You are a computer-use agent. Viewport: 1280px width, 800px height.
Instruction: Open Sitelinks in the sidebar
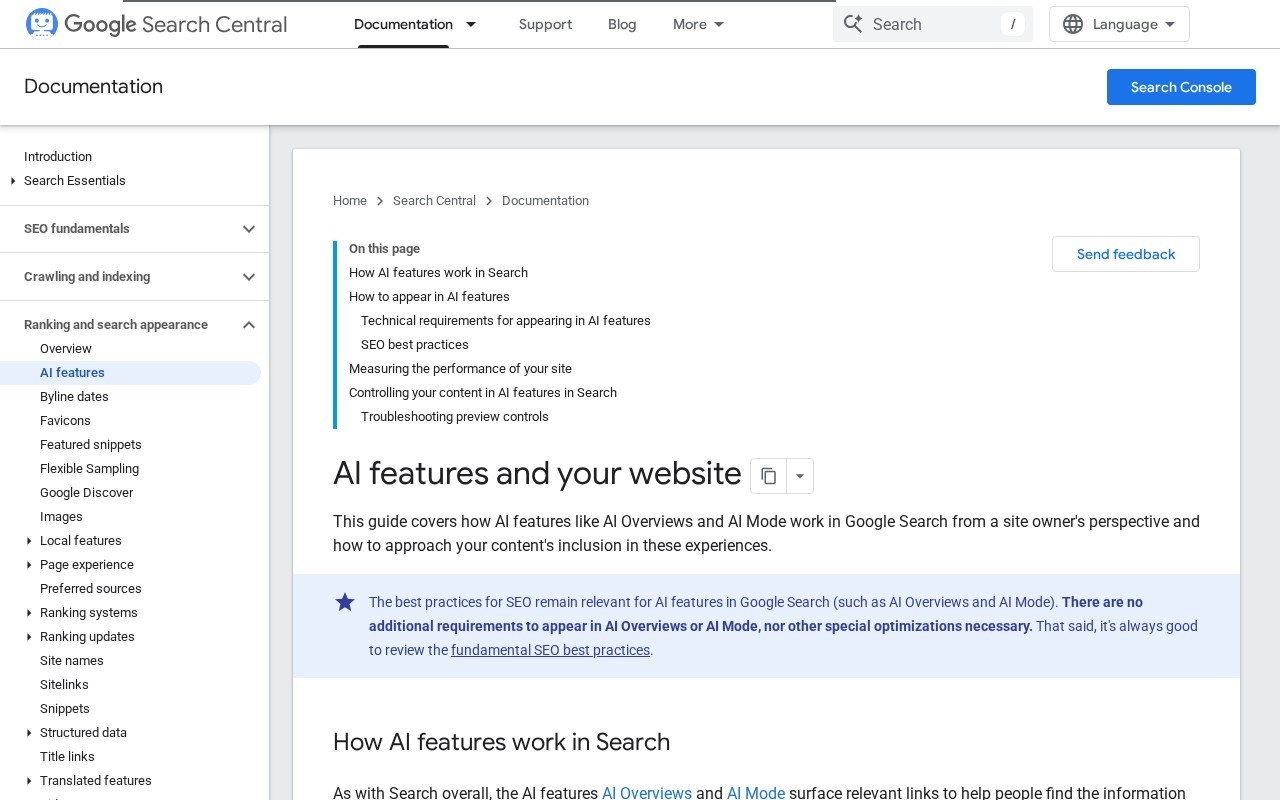[64, 685]
